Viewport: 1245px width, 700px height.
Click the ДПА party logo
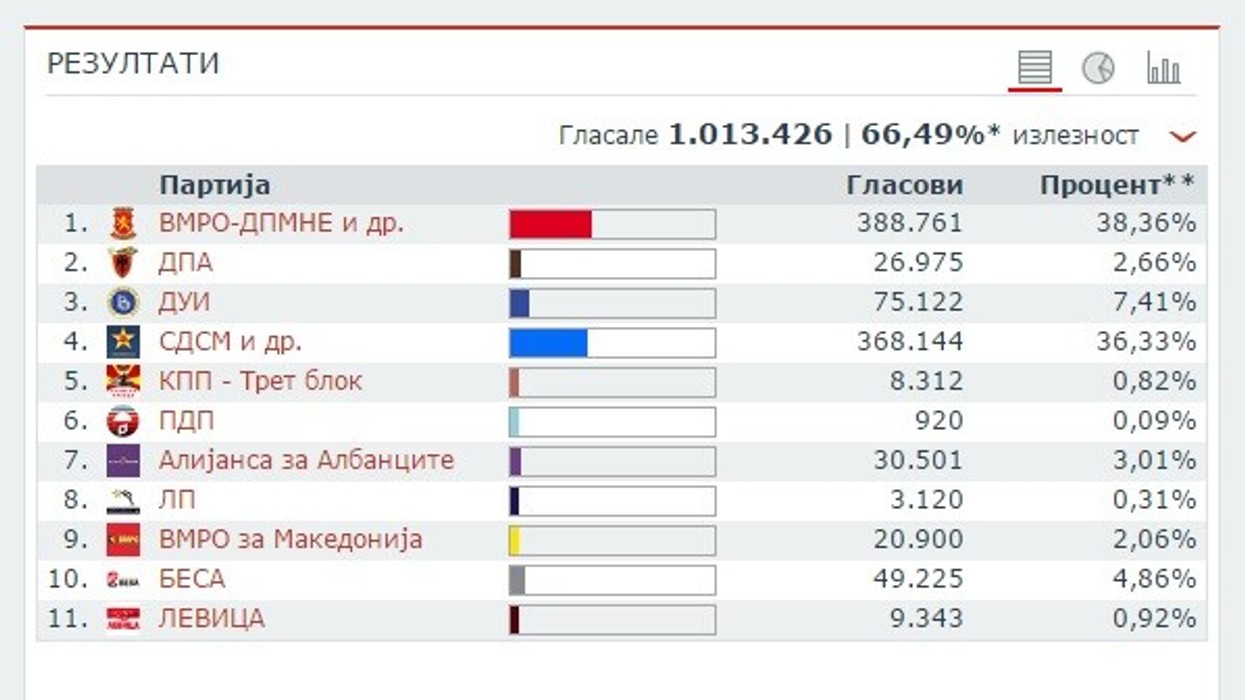(123, 263)
